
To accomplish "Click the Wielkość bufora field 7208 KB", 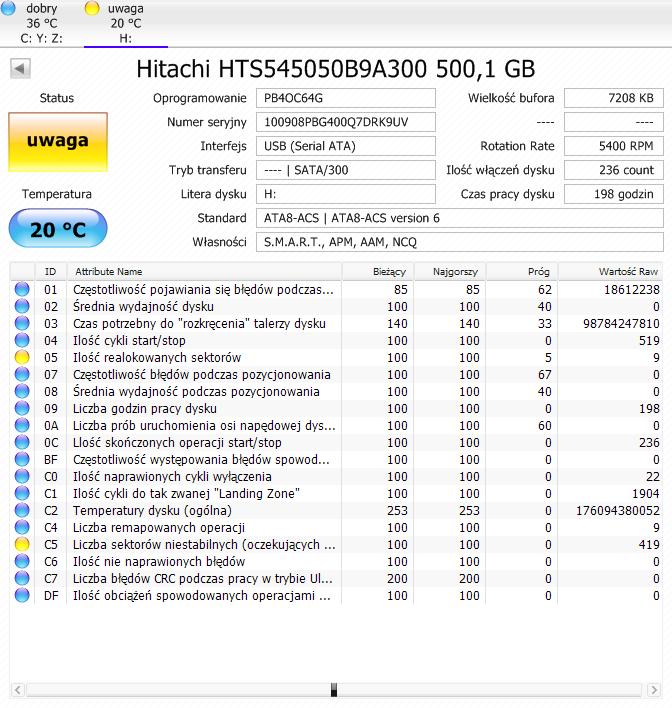I will pos(614,98).
